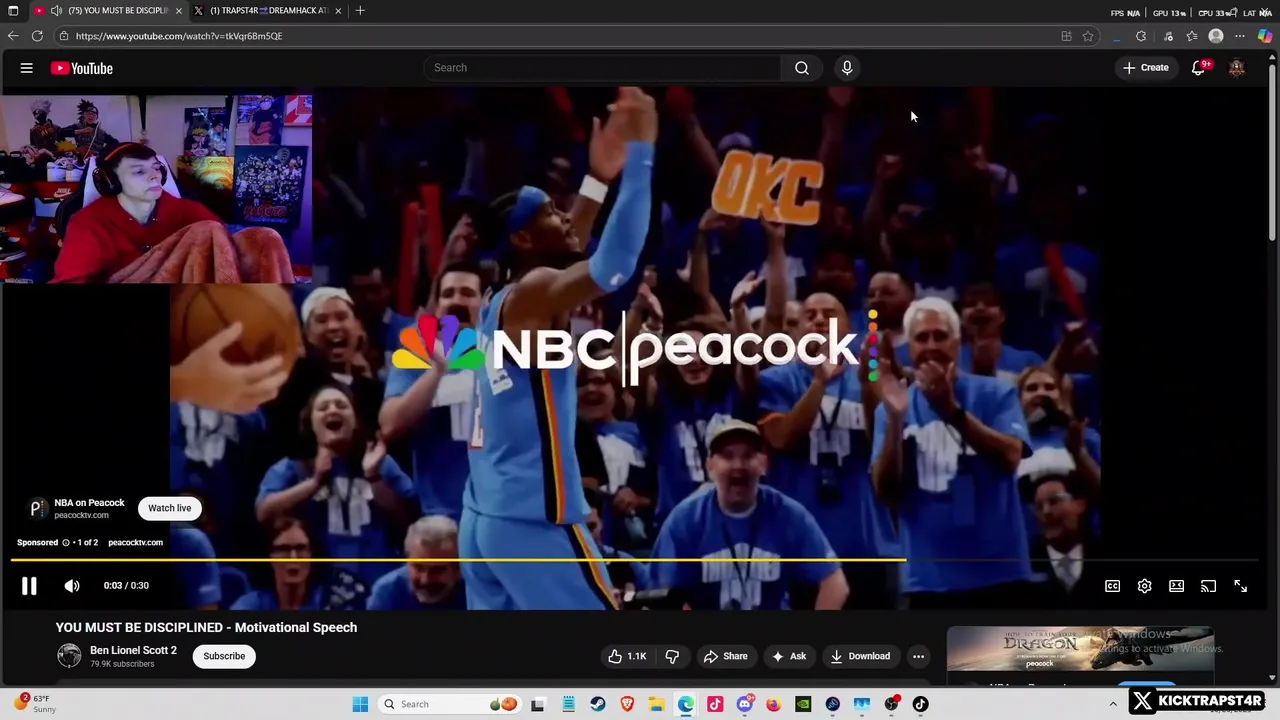Click the ad progress bar
The width and height of the screenshot is (1280, 720).
pyautogui.click(x=635, y=560)
